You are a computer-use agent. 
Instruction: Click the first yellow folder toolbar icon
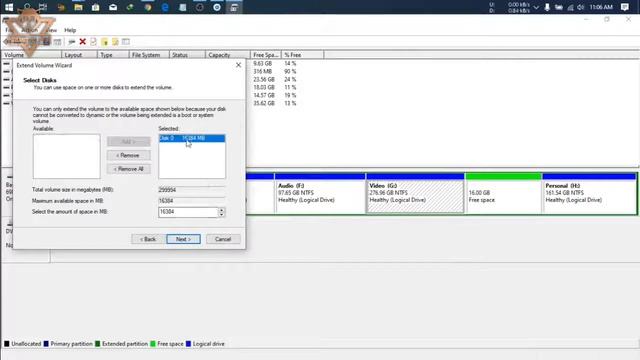pyautogui.click(x=104, y=42)
